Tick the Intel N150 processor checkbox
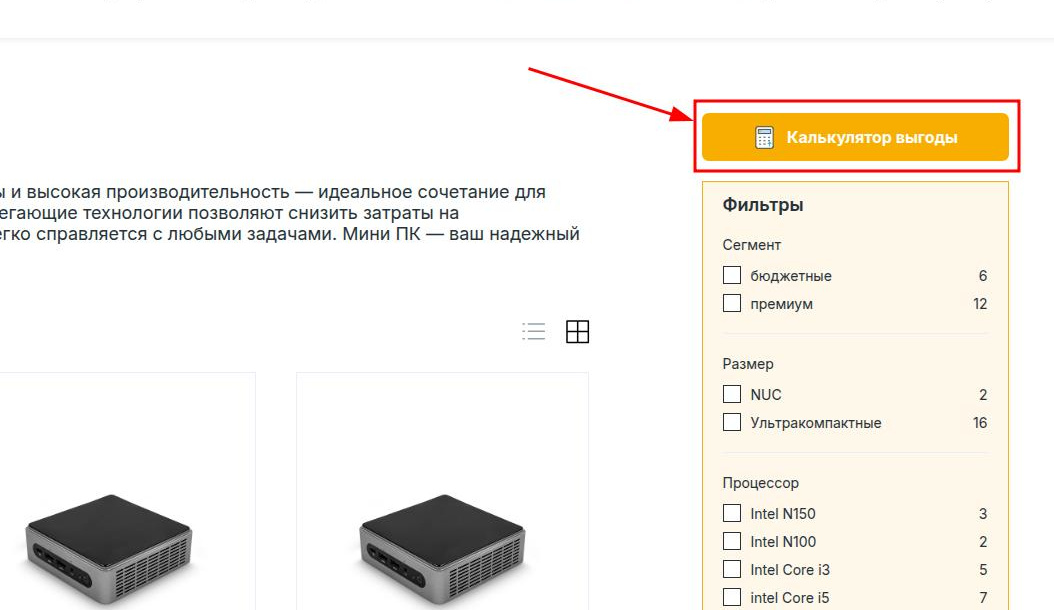1054x610 pixels. tap(732, 513)
